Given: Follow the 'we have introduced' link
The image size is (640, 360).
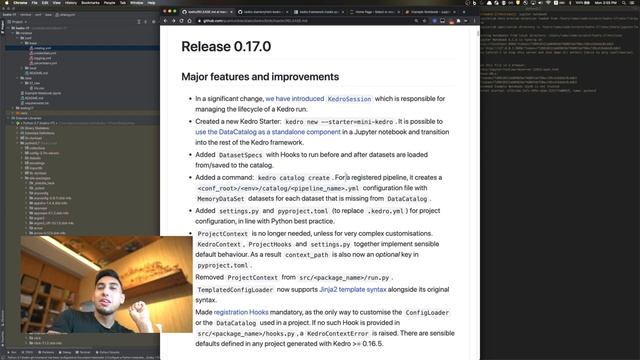Looking at the screenshot, I should pyautogui.click(x=294, y=99).
